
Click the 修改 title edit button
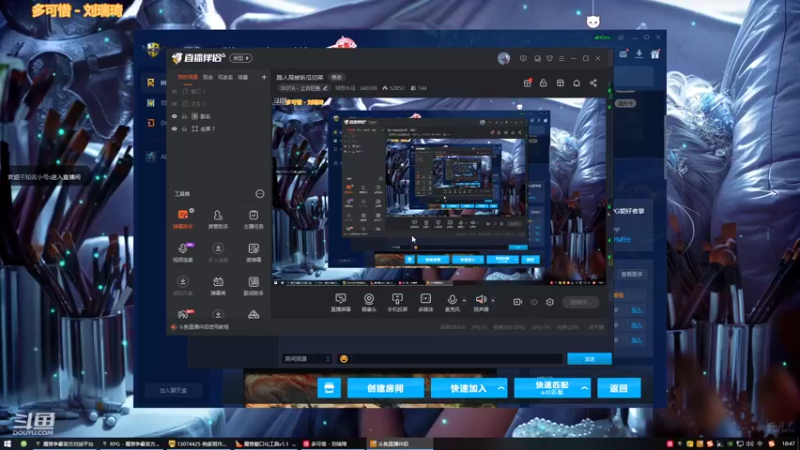click(337, 78)
